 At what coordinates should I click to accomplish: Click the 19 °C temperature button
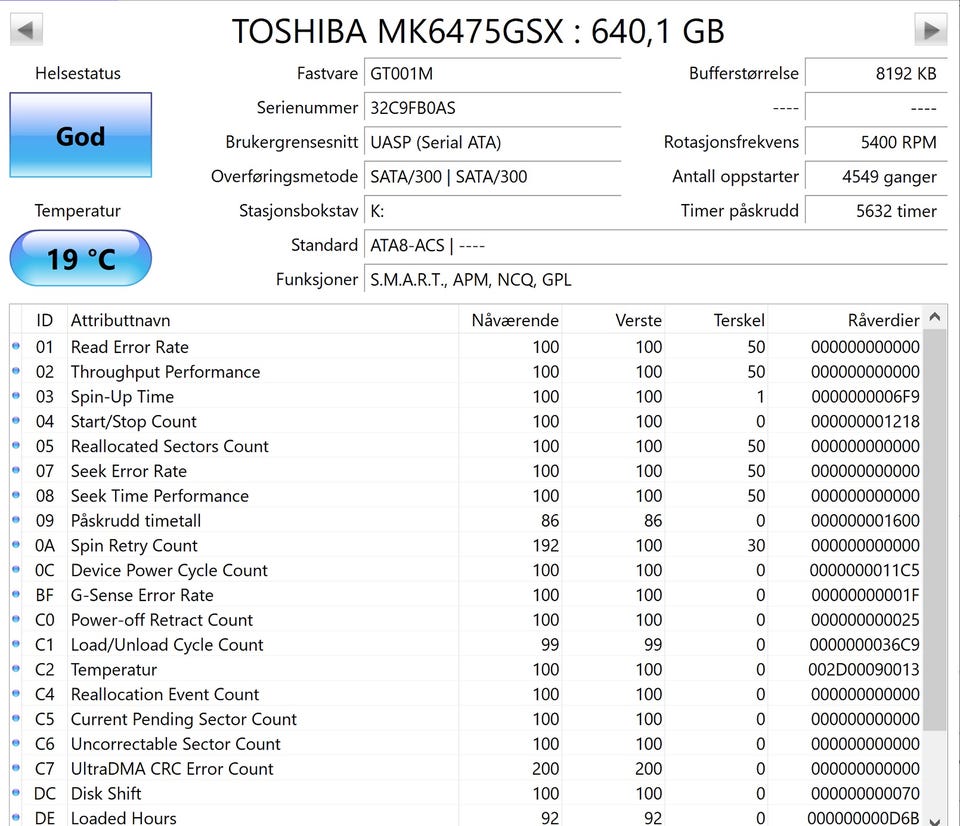[x=80, y=259]
